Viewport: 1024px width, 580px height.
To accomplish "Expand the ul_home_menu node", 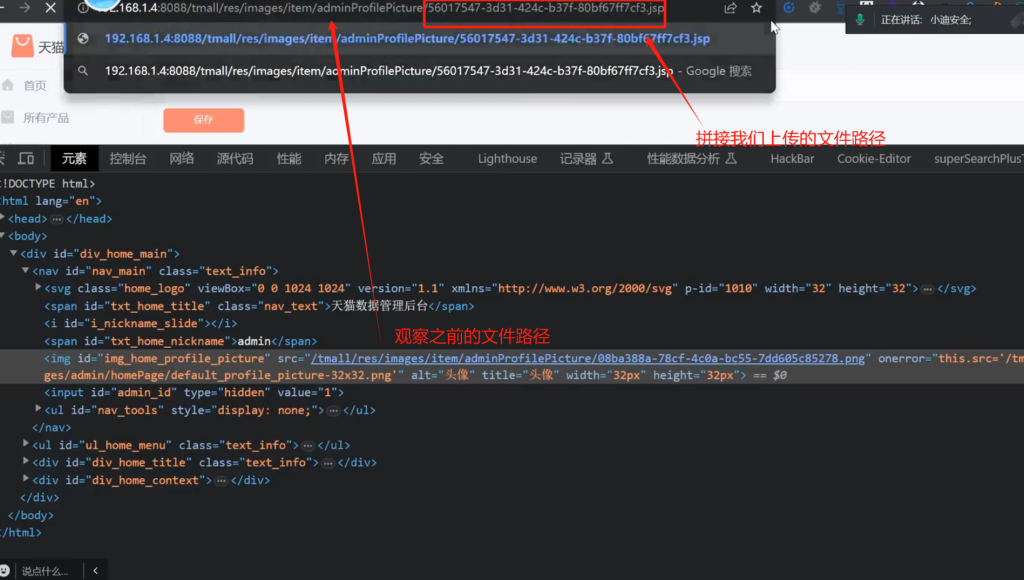I will [x=25, y=444].
